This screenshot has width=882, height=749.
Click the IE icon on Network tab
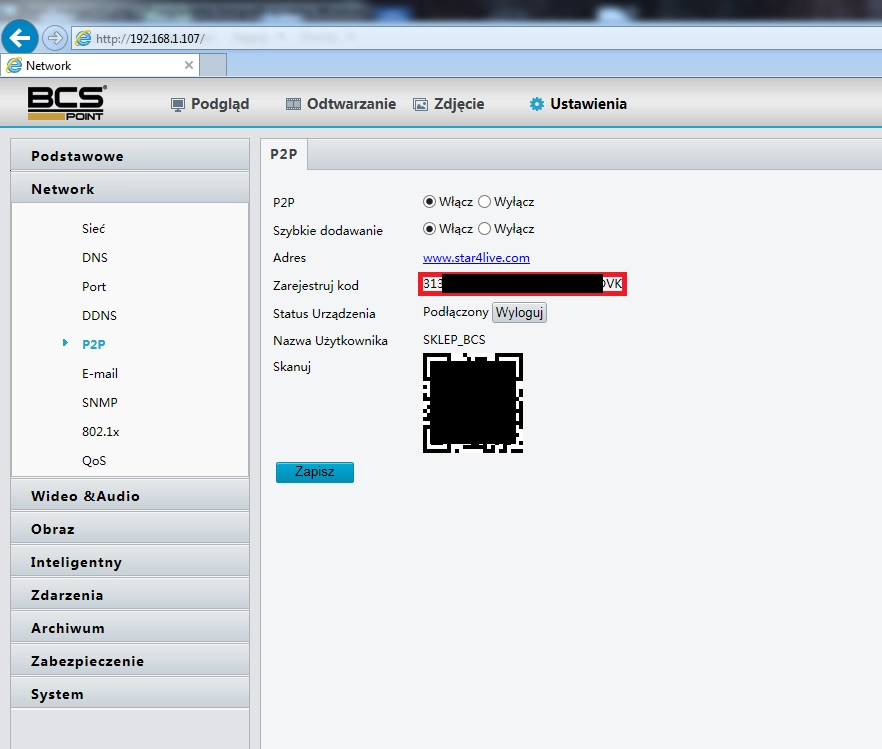[14, 65]
